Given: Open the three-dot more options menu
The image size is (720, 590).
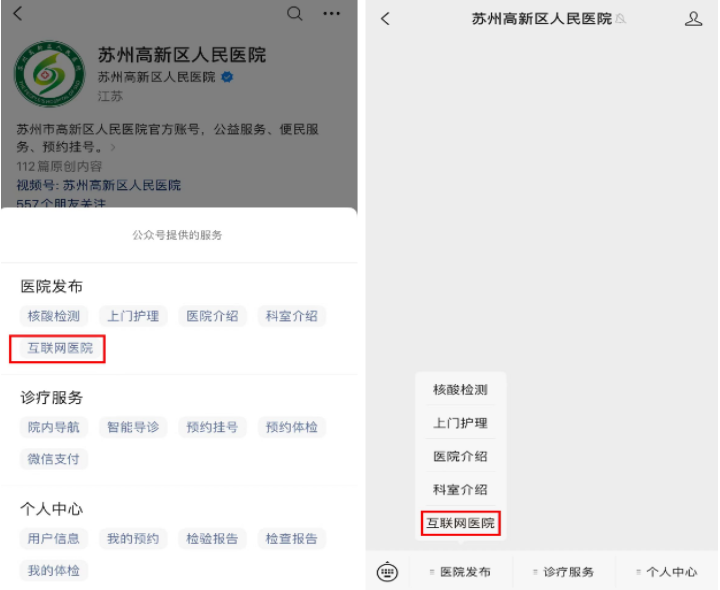Looking at the screenshot, I should pyautogui.click(x=331, y=14).
